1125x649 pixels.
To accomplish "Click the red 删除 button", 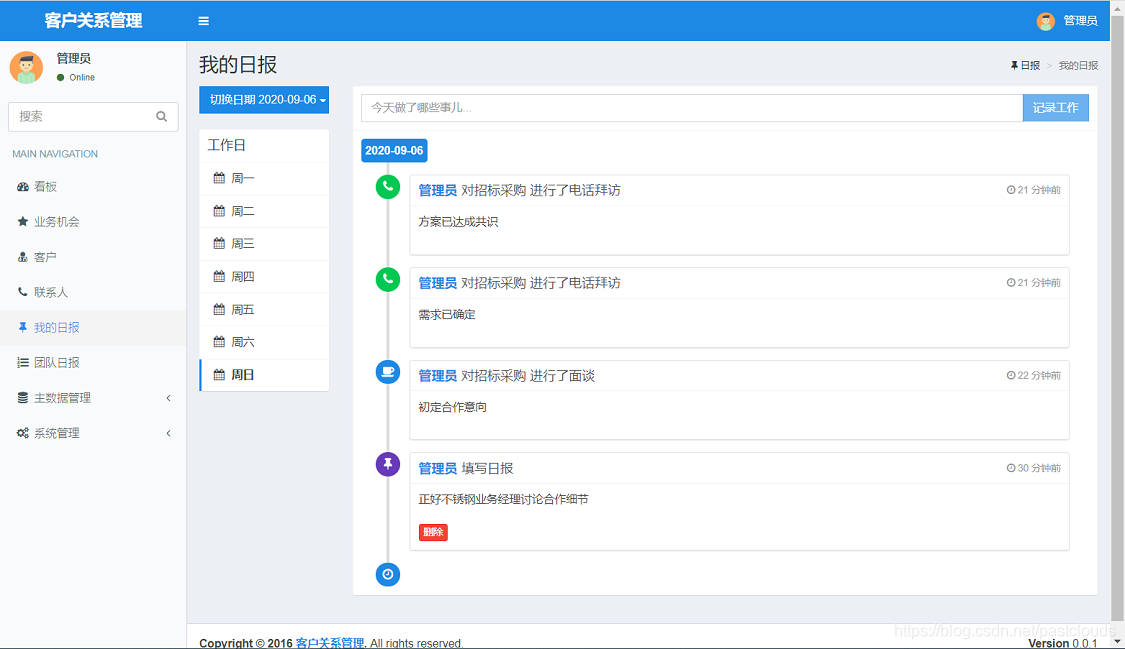I will click(x=433, y=532).
